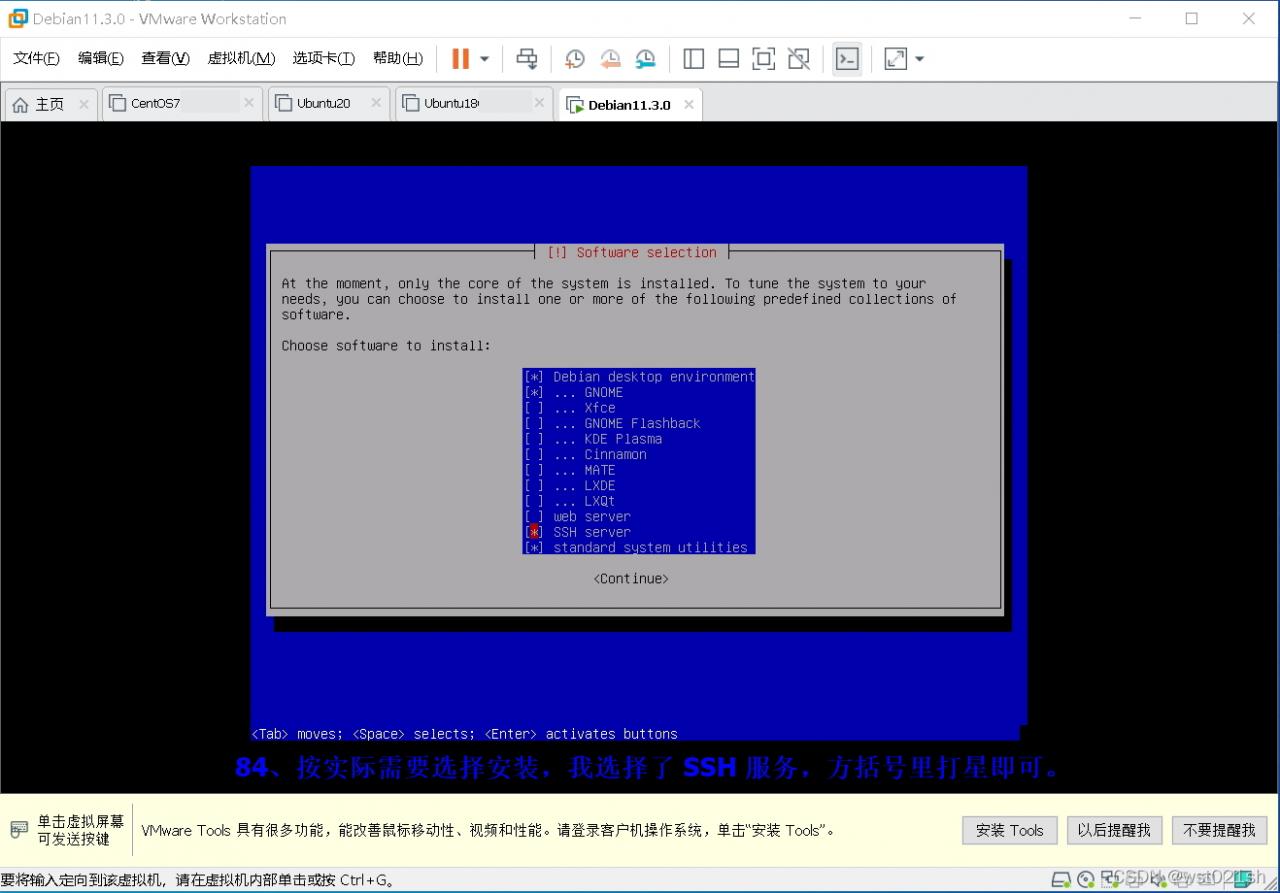Click the <Continue> button in installer

coord(631,579)
